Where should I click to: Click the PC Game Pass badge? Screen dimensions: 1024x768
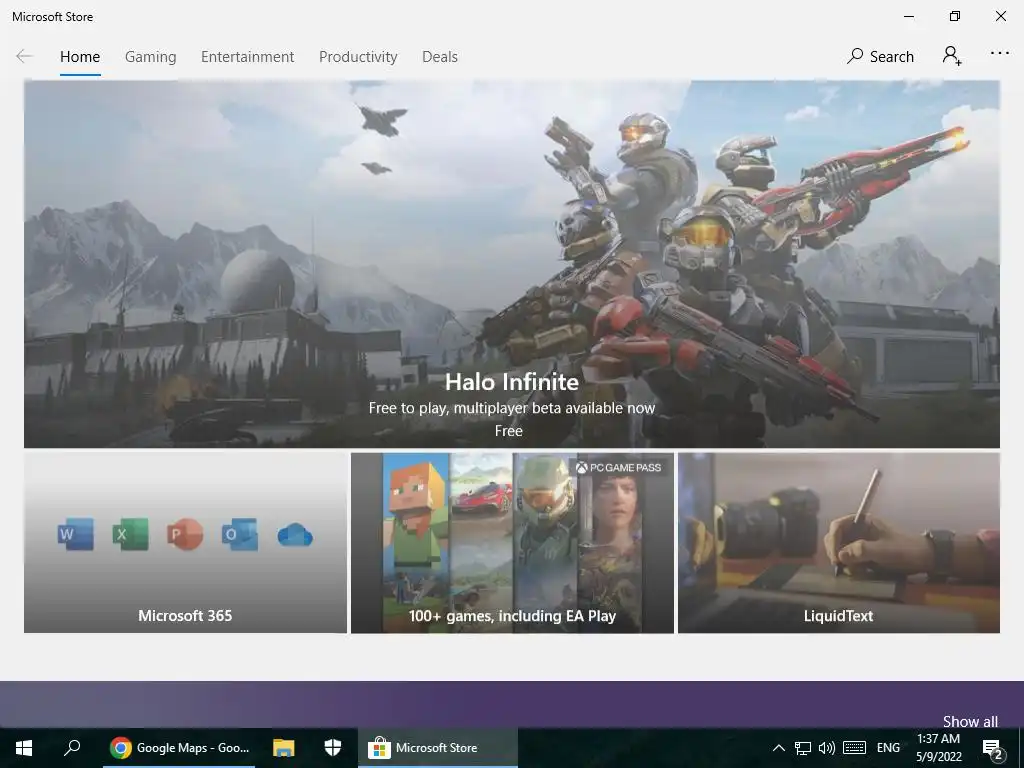[618, 468]
